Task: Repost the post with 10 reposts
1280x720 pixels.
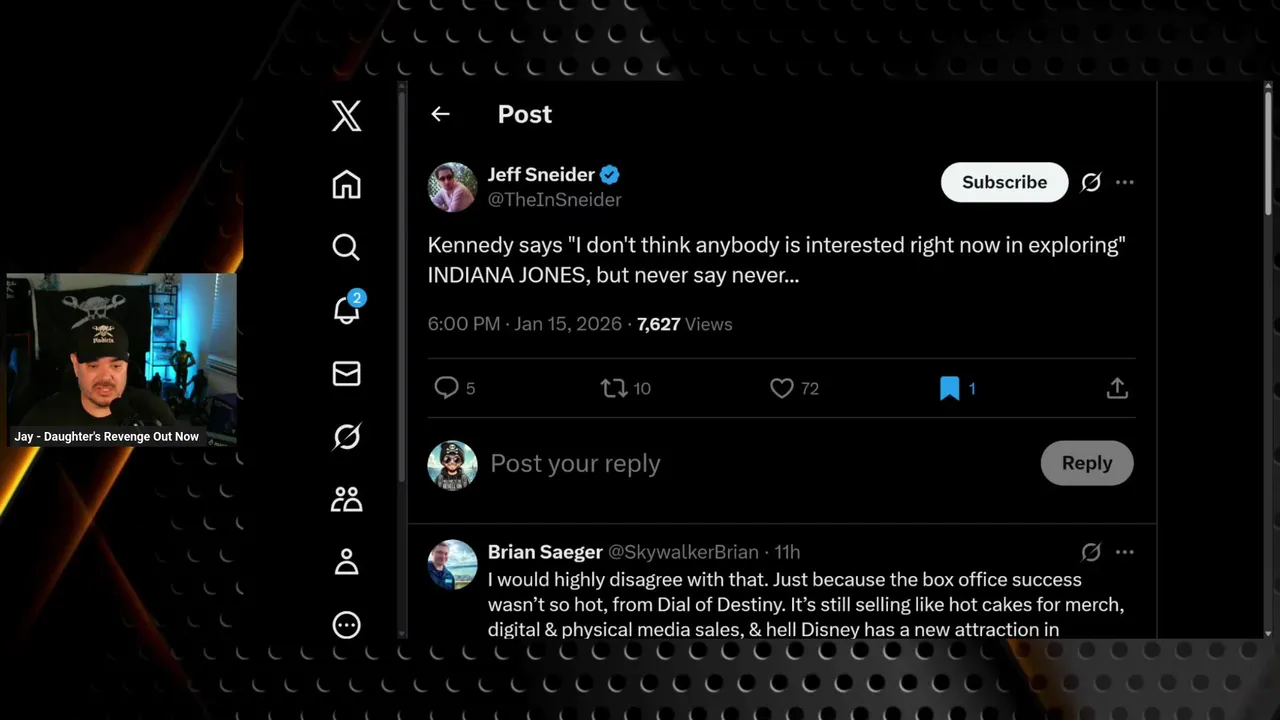Action: (x=614, y=388)
